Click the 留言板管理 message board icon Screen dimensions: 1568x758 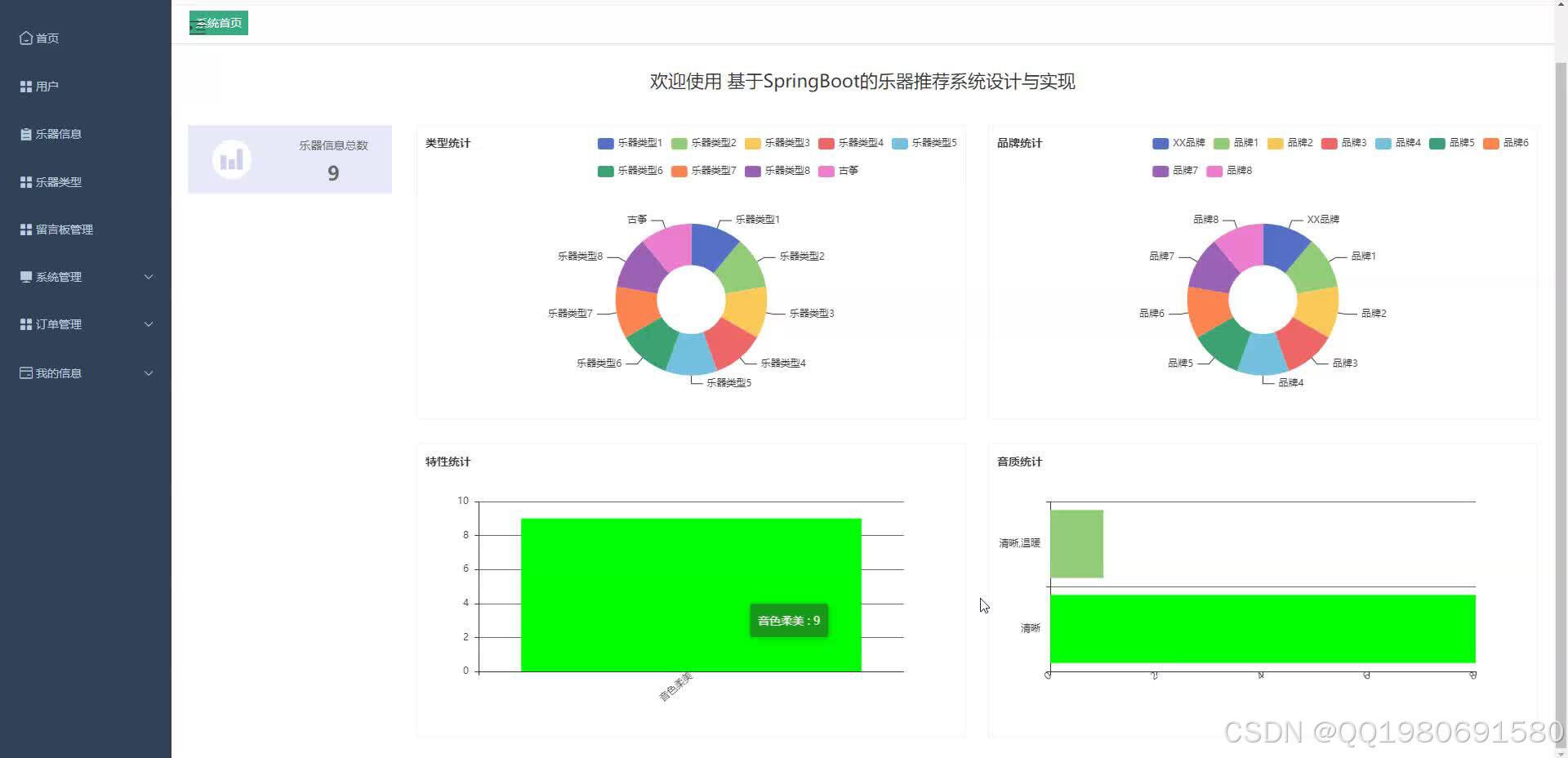[x=24, y=230]
